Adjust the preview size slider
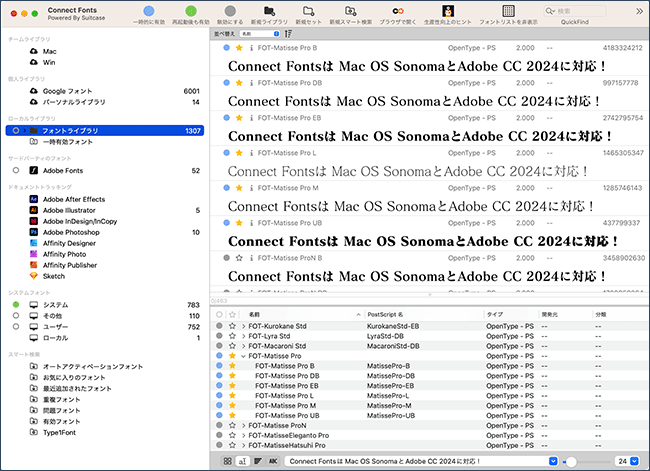 pos(571,461)
